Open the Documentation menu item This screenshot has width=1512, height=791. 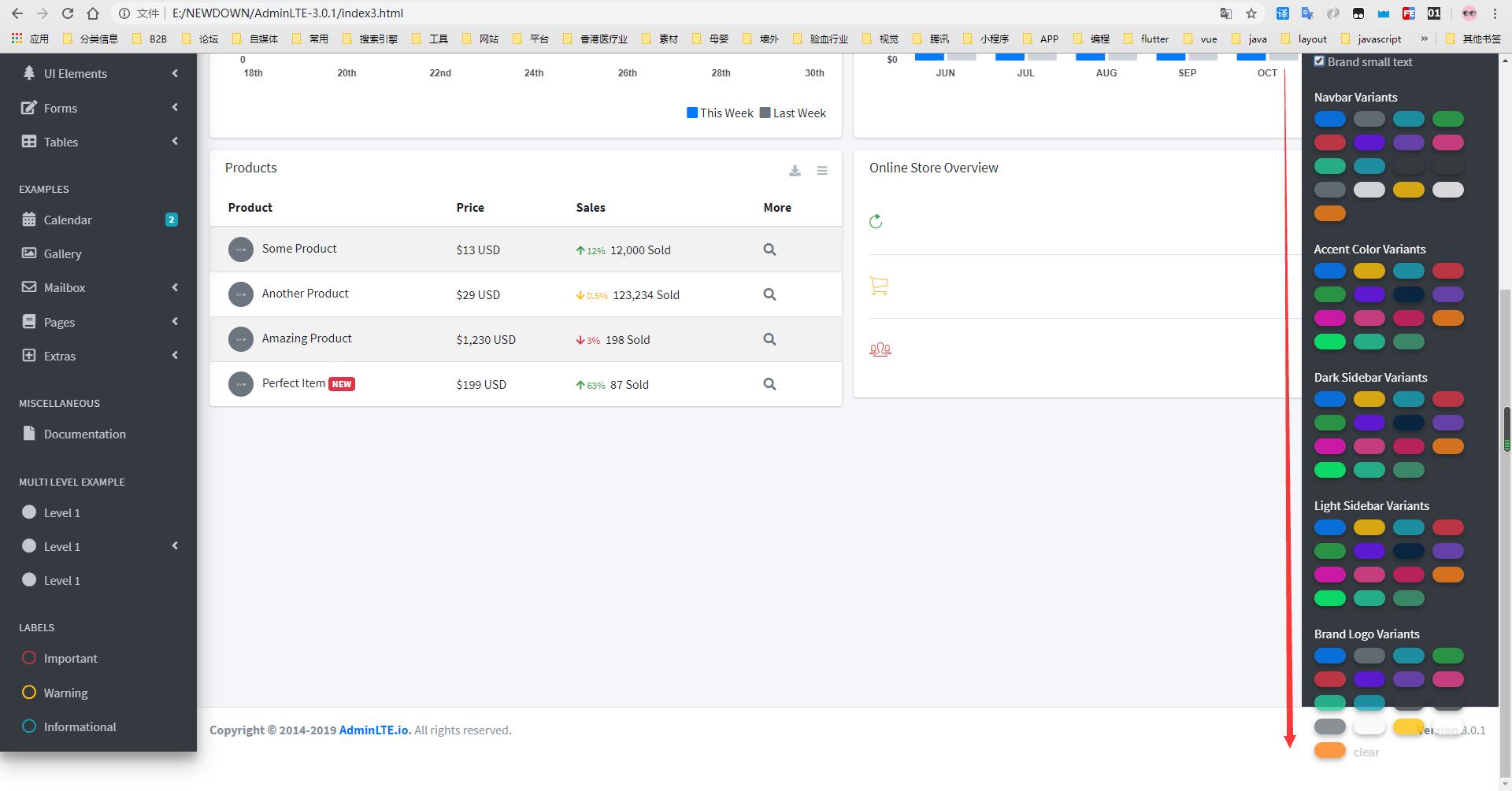coord(85,434)
